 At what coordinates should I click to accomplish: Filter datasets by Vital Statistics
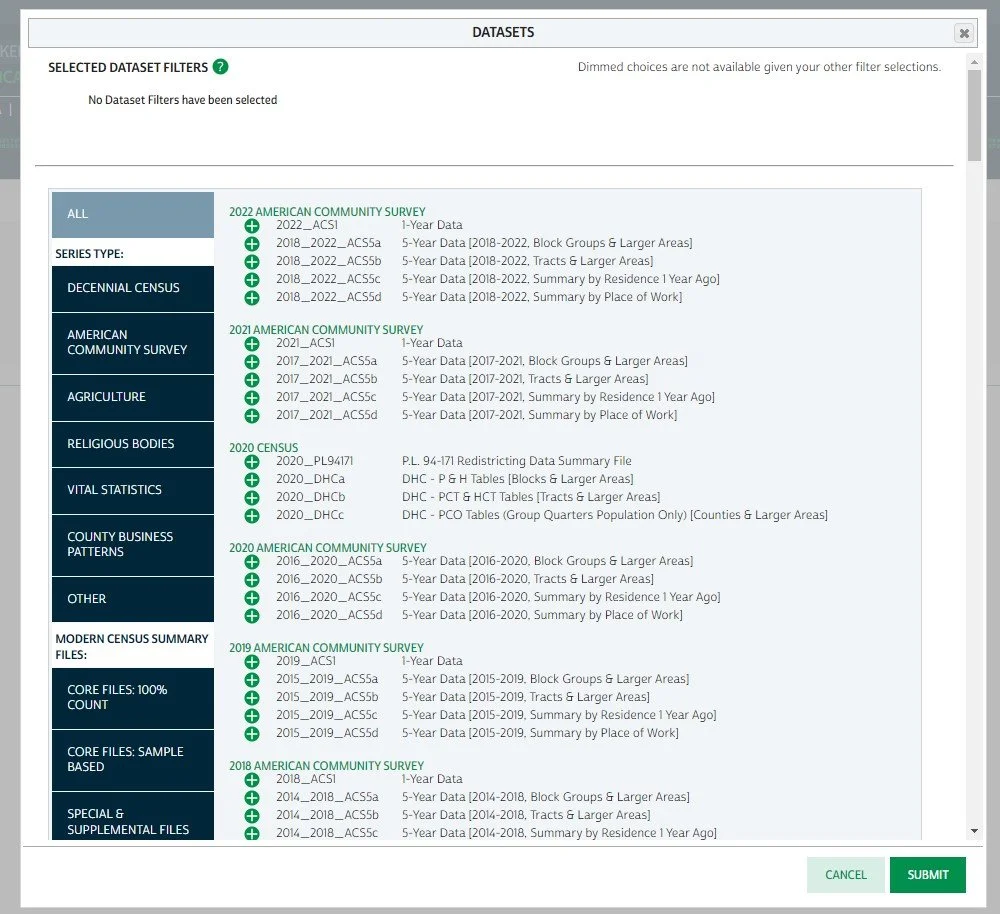133,490
